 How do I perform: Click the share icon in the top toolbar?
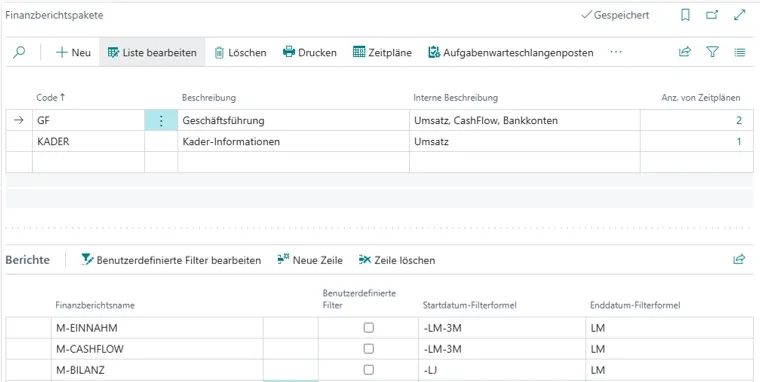pos(684,52)
